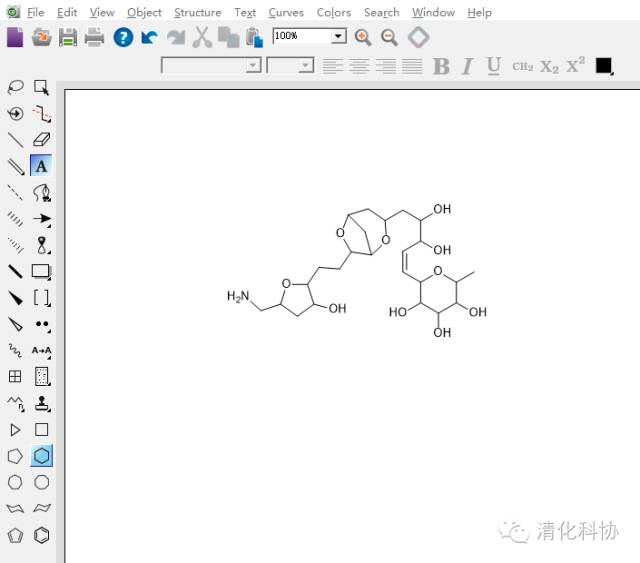Select the Orbital tool
Screen dimensions: 640x563
pyautogui.click(x=42, y=245)
